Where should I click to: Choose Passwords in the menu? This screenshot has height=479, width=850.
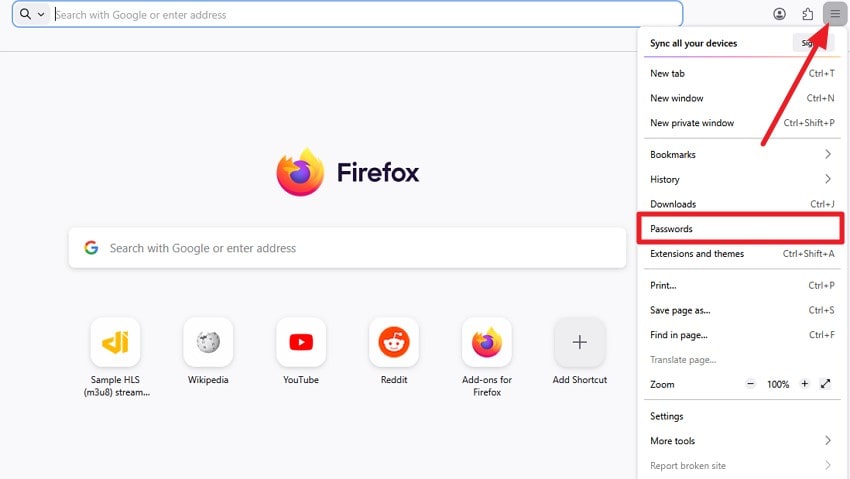tap(740, 229)
